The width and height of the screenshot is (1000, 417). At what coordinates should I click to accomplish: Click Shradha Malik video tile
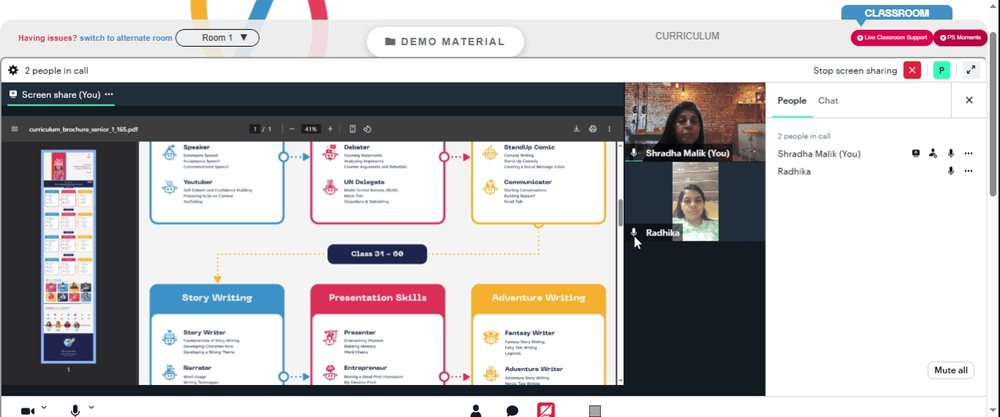coord(695,121)
